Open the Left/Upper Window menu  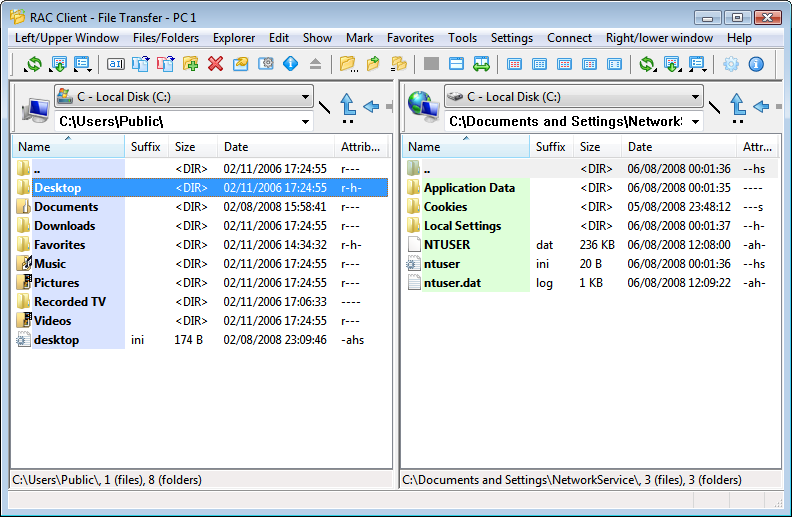pos(67,38)
